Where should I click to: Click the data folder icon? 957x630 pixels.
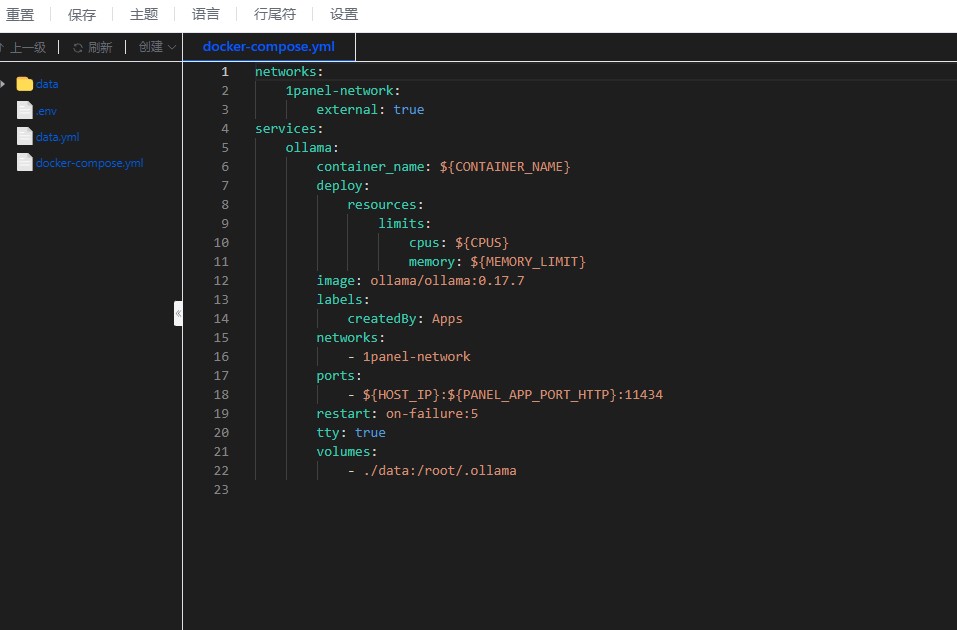click(x=25, y=84)
